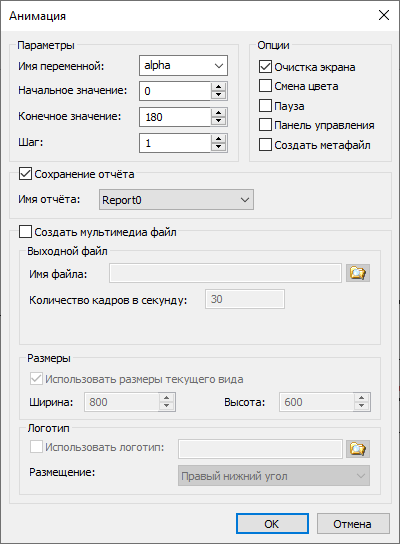Cancel the dialog with Отмена
This screenshot has height=544, width=400.
pos(353,524)
